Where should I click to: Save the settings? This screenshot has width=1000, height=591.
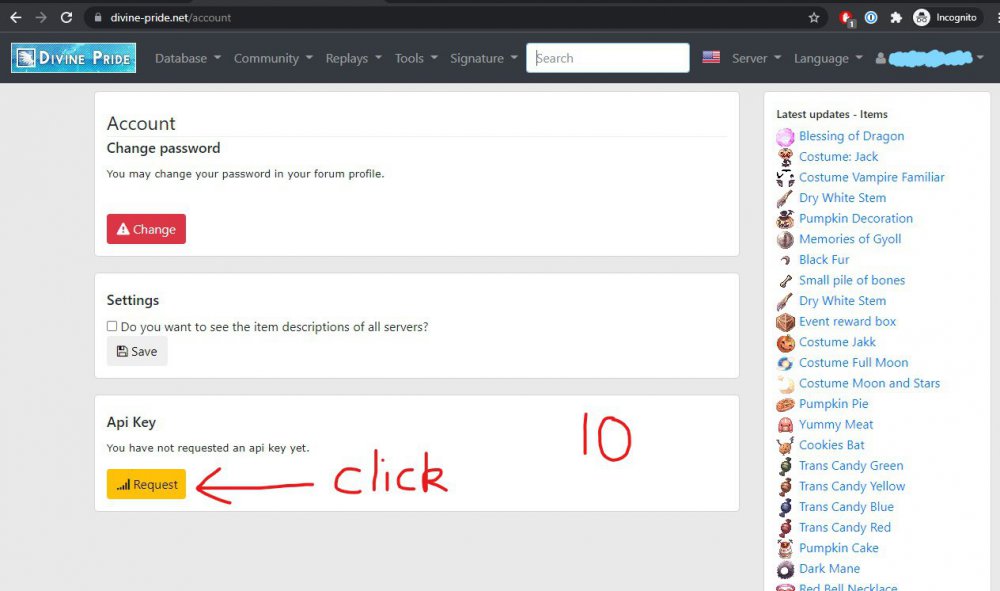point(136,351)
